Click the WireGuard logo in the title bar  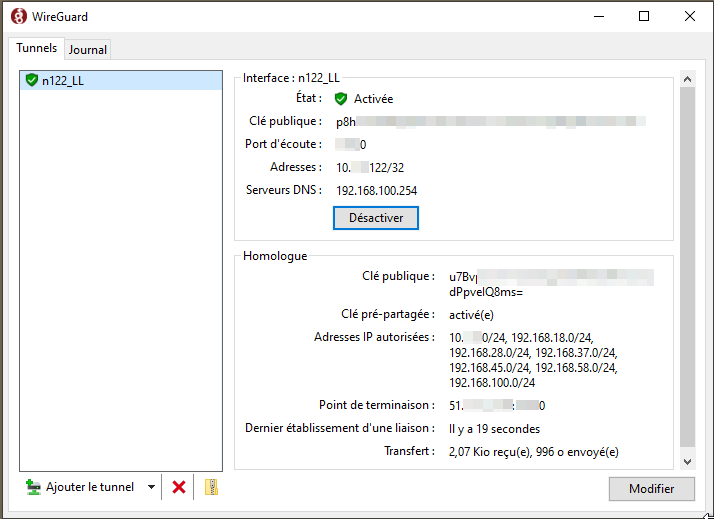click(17, 16)
